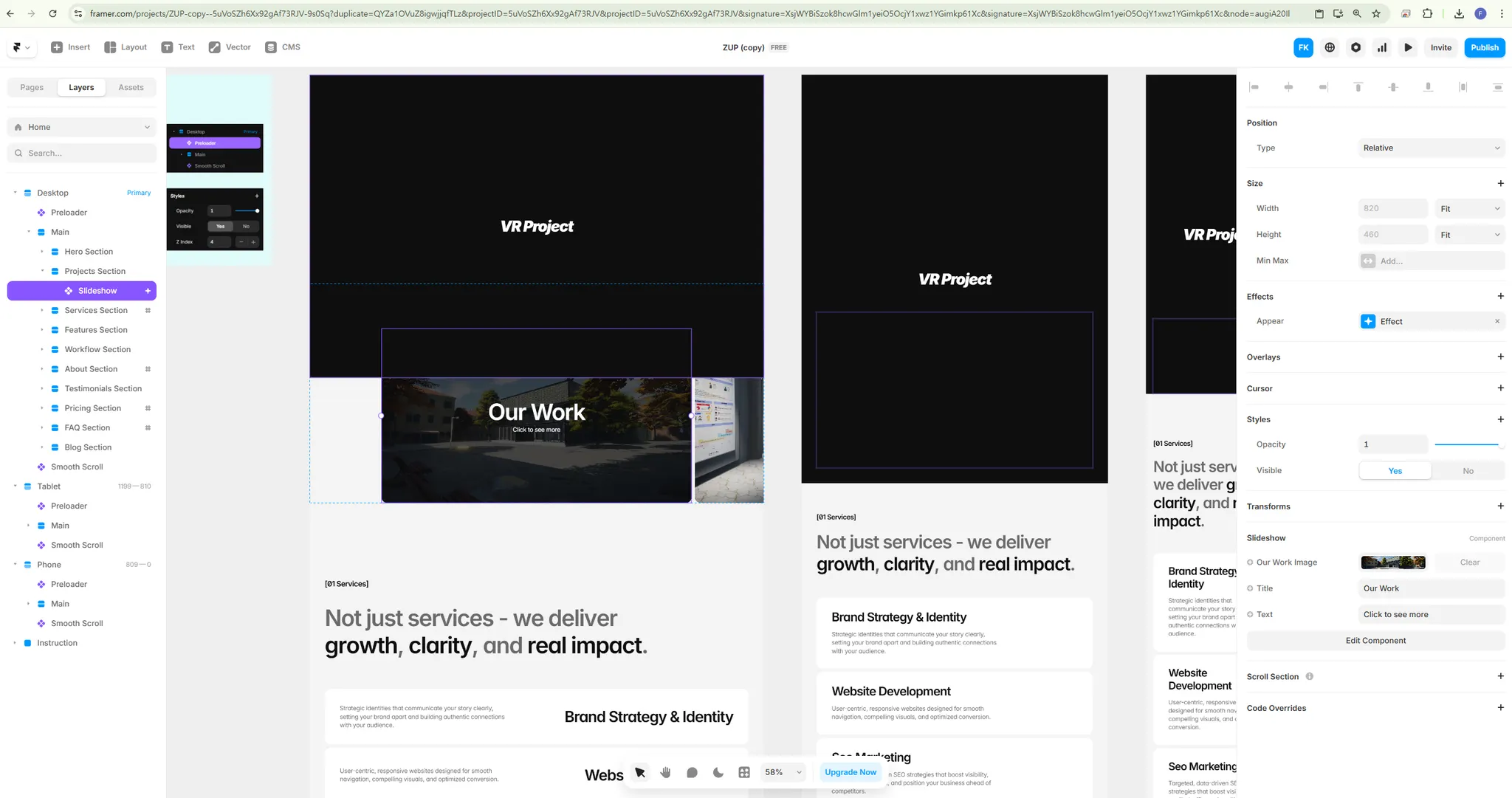Remove the Appear effect with X
This screenshot has width=1512, height=798.
click(1496, 321)
